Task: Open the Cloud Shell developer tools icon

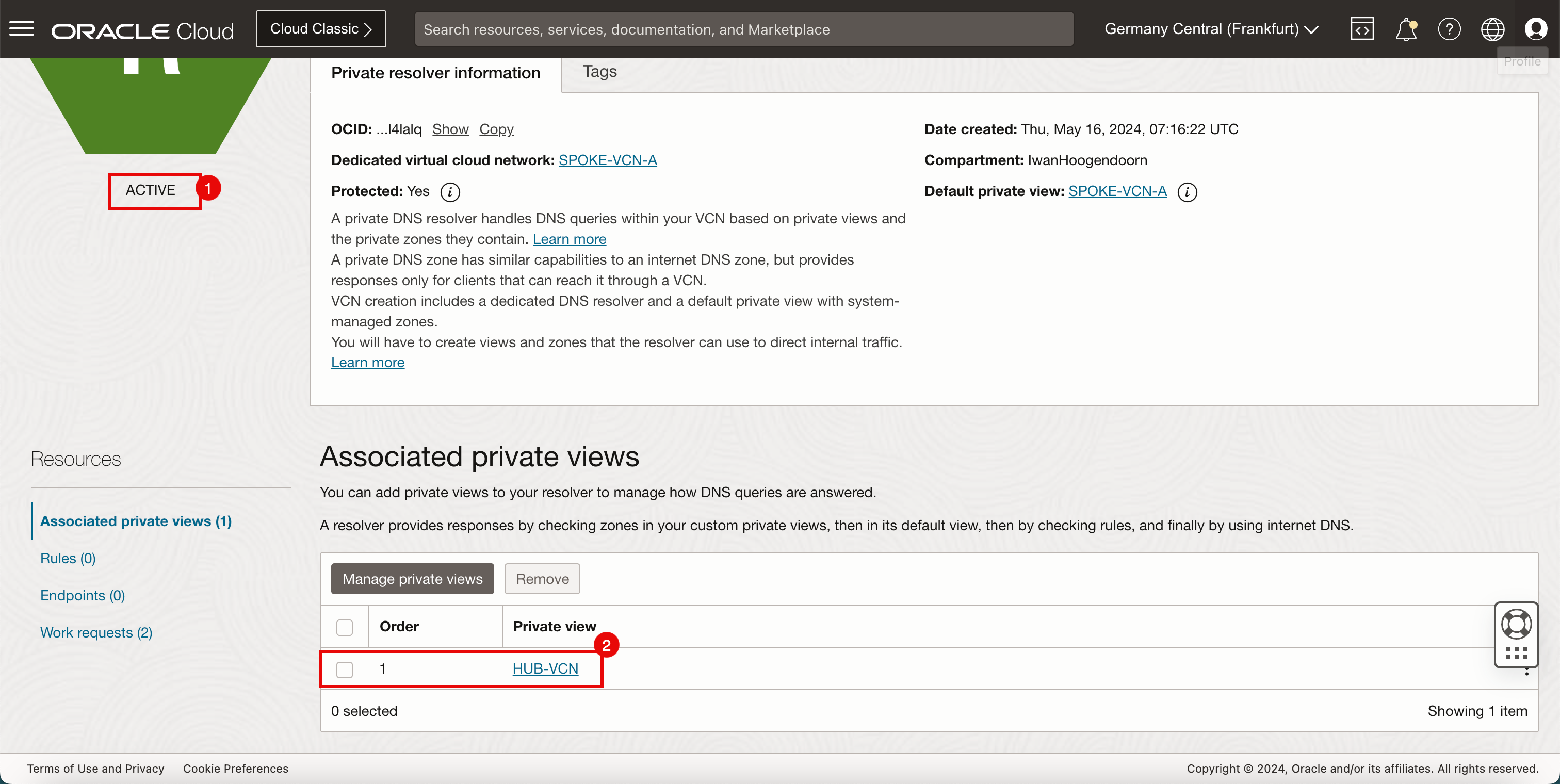Action: point(1362,28)
